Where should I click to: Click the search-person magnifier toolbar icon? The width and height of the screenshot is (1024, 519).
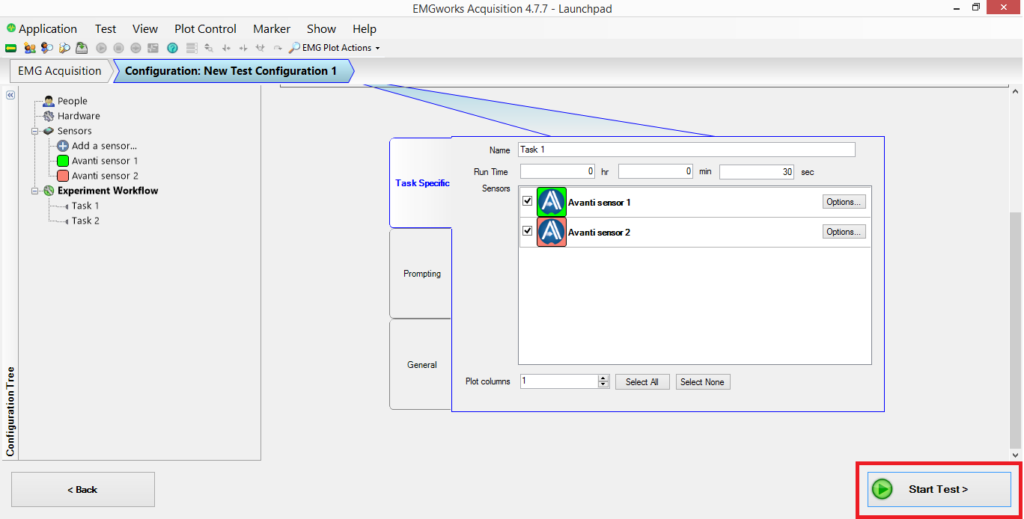pyautogui.click(x=47, y=48)
